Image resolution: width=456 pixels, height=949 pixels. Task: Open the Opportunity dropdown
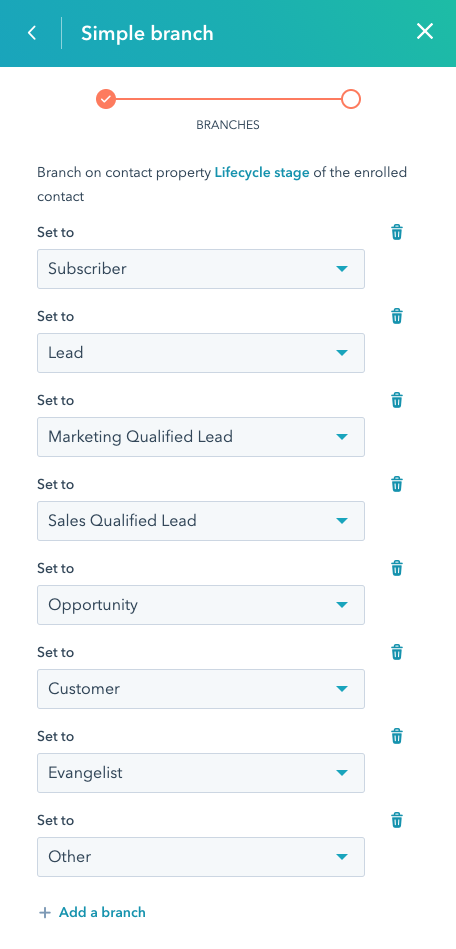click(x=200, y=605)
